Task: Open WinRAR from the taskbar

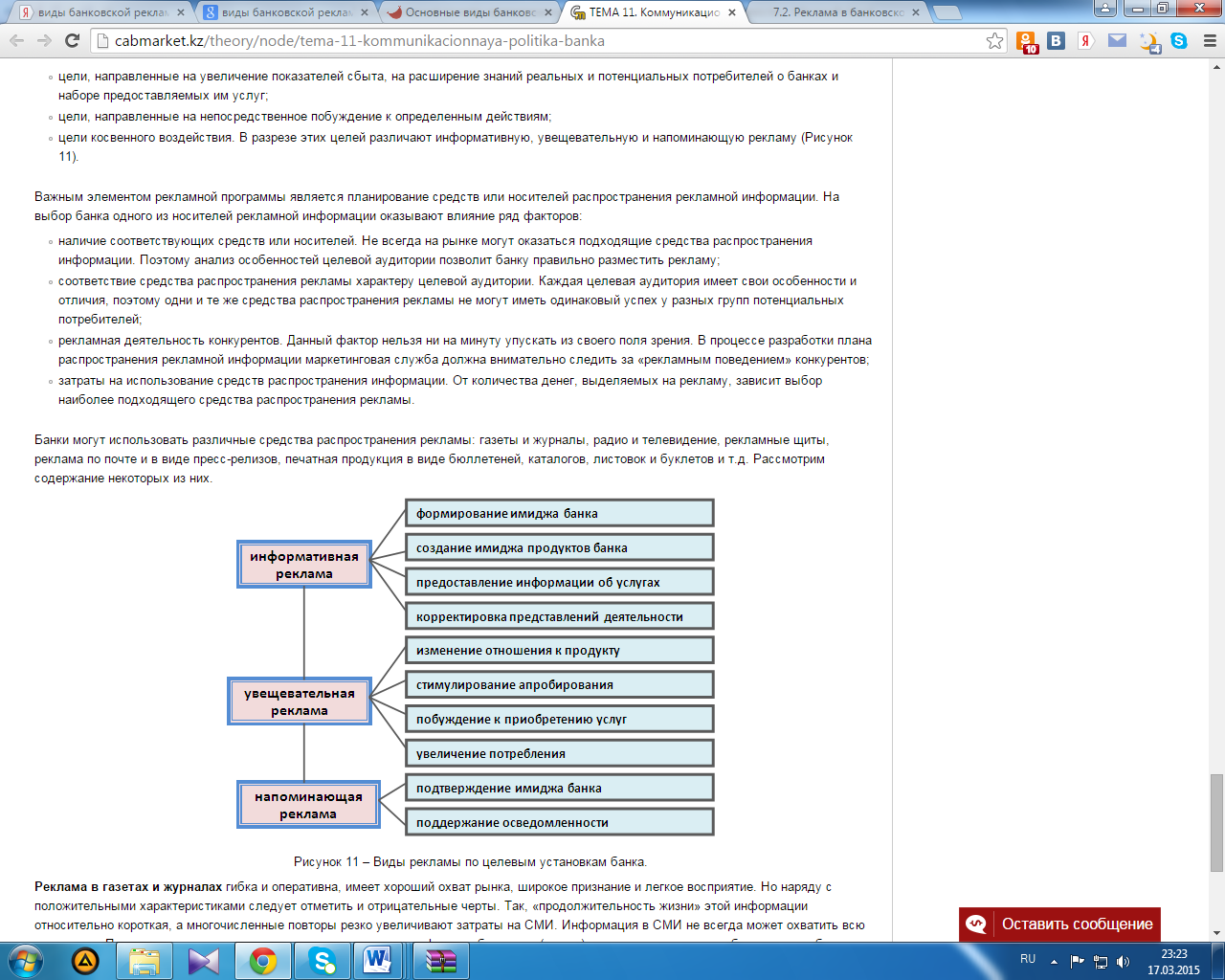Action: (441, 960)
